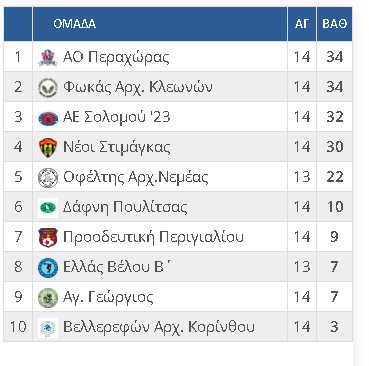Click the 34 points cell for Φωκάς
This screenshot has height=366, width=369.
pyautogui.click(x=334, y=87)
